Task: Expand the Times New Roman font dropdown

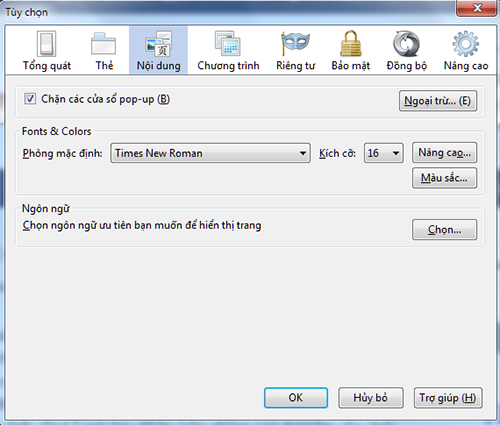Action: pyautogui.click(x=210, y=153)
